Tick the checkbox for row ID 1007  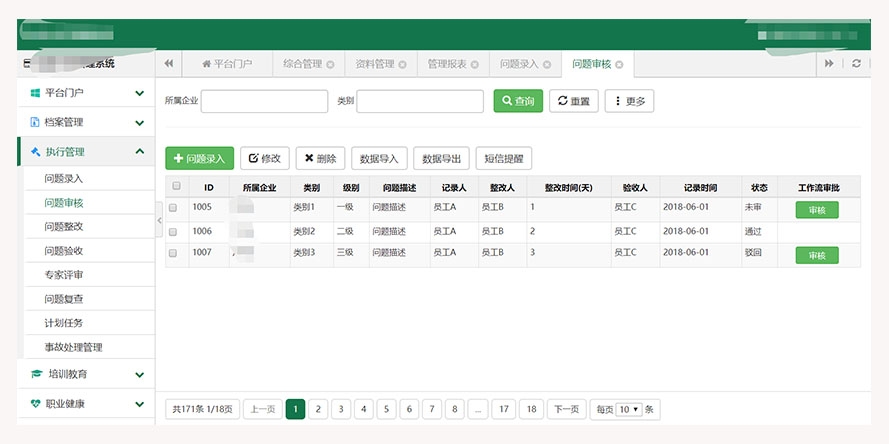pos(173,254)
